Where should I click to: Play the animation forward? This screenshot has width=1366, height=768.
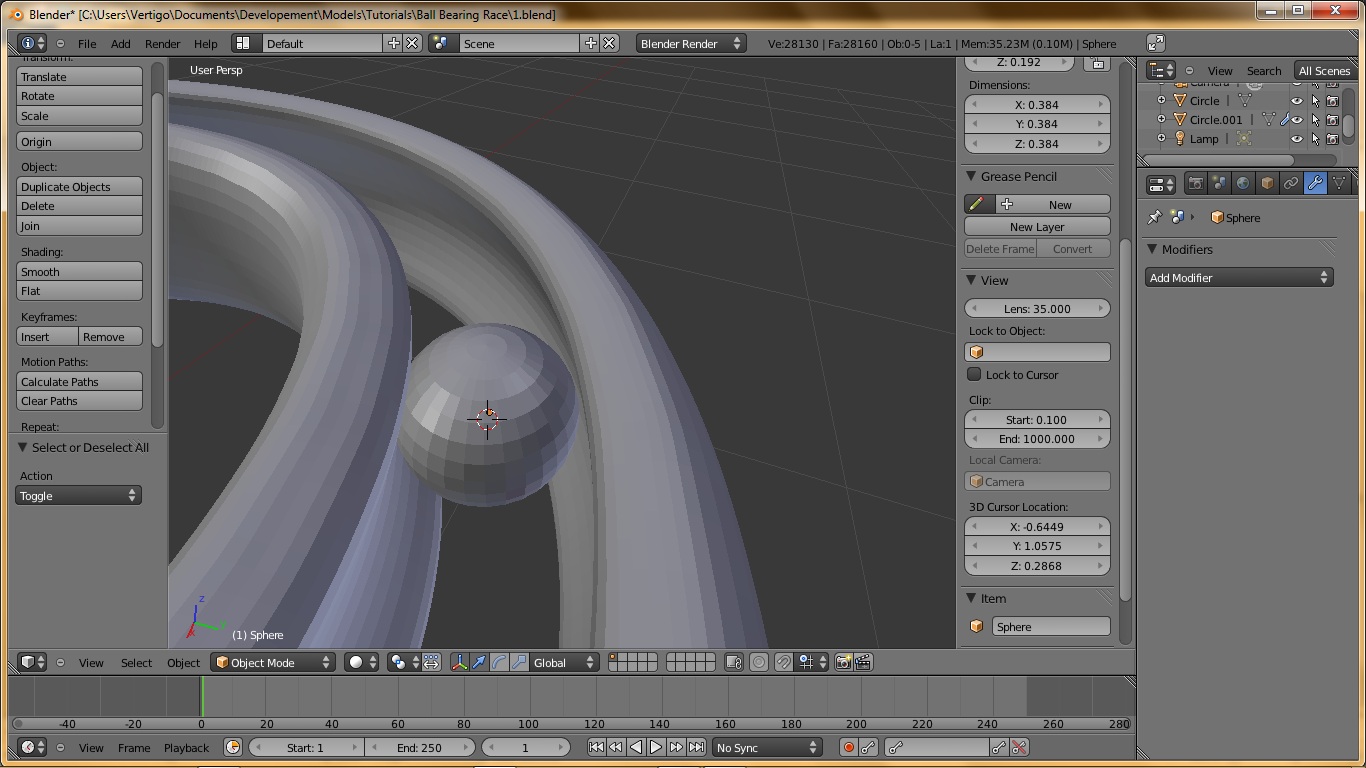pos(656,747)
